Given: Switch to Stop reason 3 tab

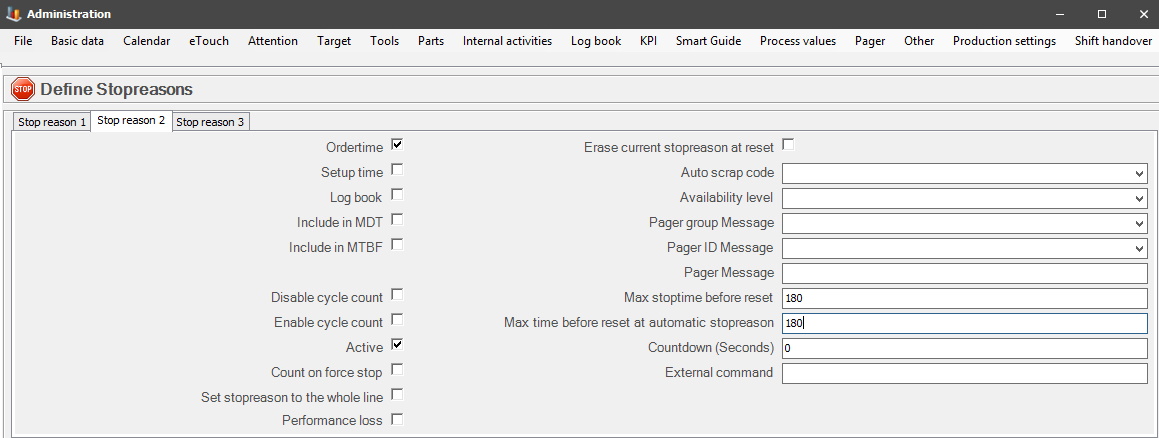Looking at the screenshot, I should point(210,122).
